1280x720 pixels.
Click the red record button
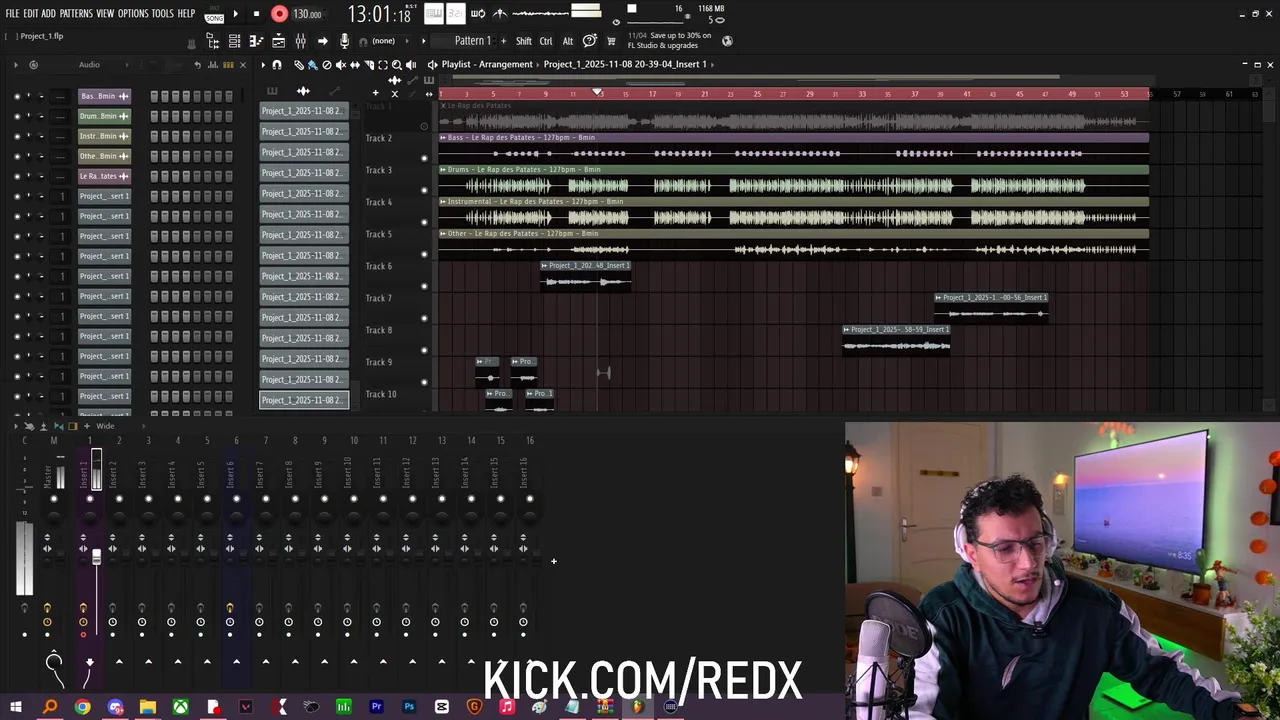[279, 14]
